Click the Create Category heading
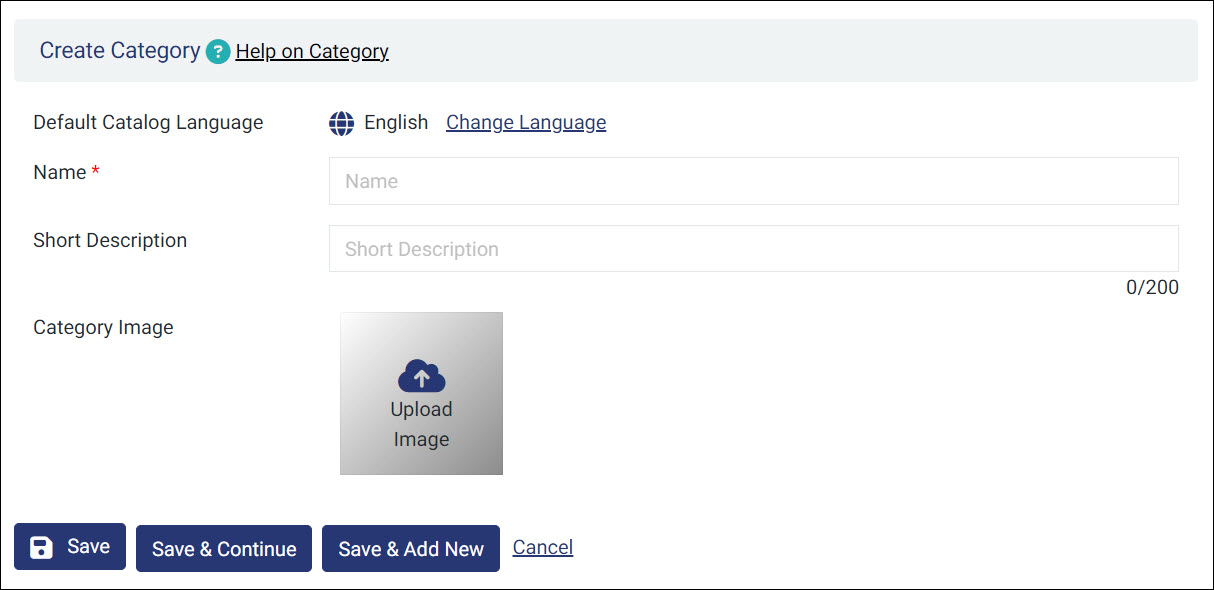1214x590 pixels. 120,50
